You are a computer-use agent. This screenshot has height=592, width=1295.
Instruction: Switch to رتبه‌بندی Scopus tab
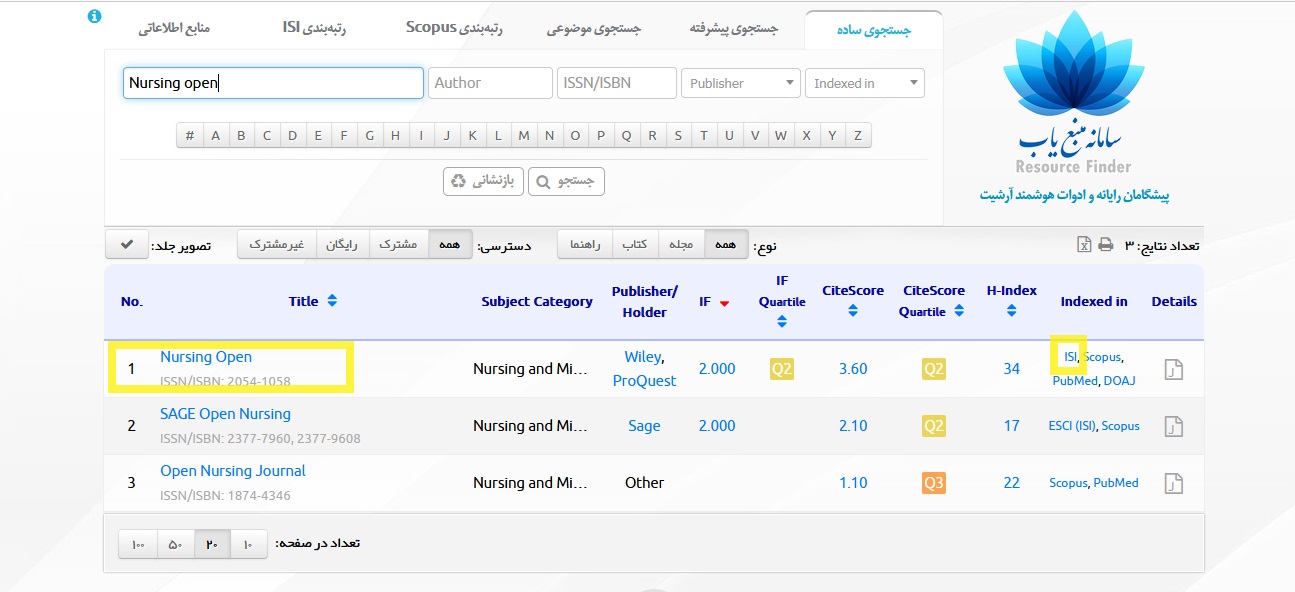point(454,28)
